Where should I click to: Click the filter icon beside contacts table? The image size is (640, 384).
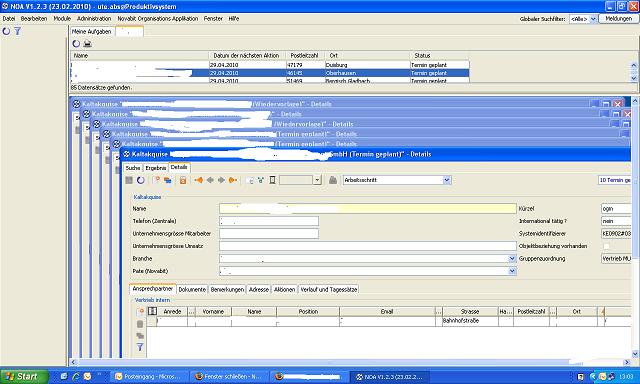click(x=140, y=347)
